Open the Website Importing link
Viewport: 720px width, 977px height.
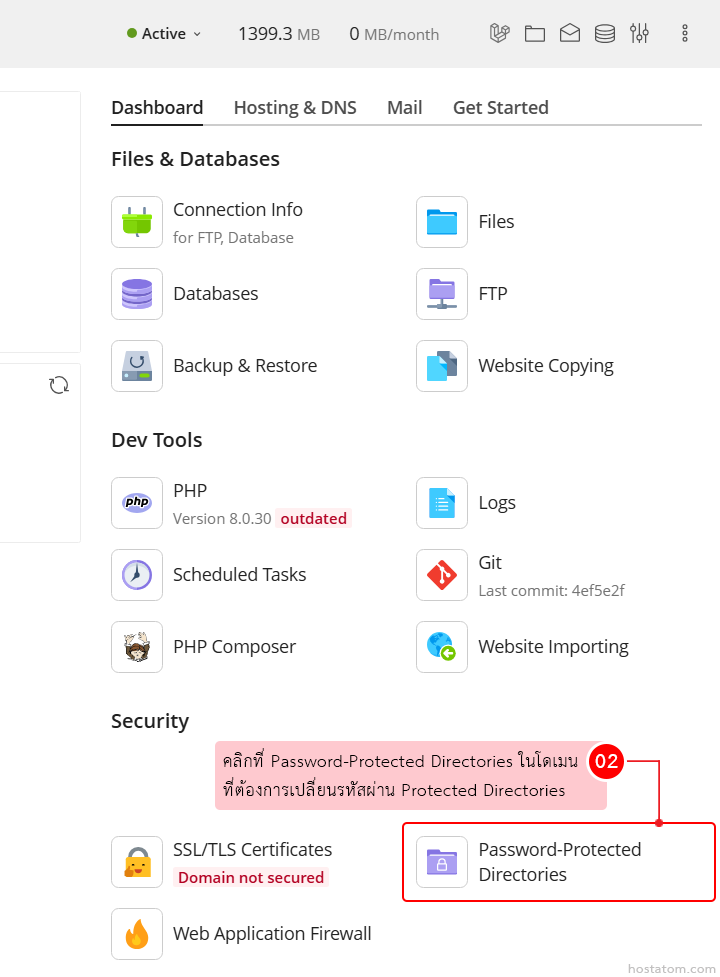pyautogui.click(x=553, y=647)
